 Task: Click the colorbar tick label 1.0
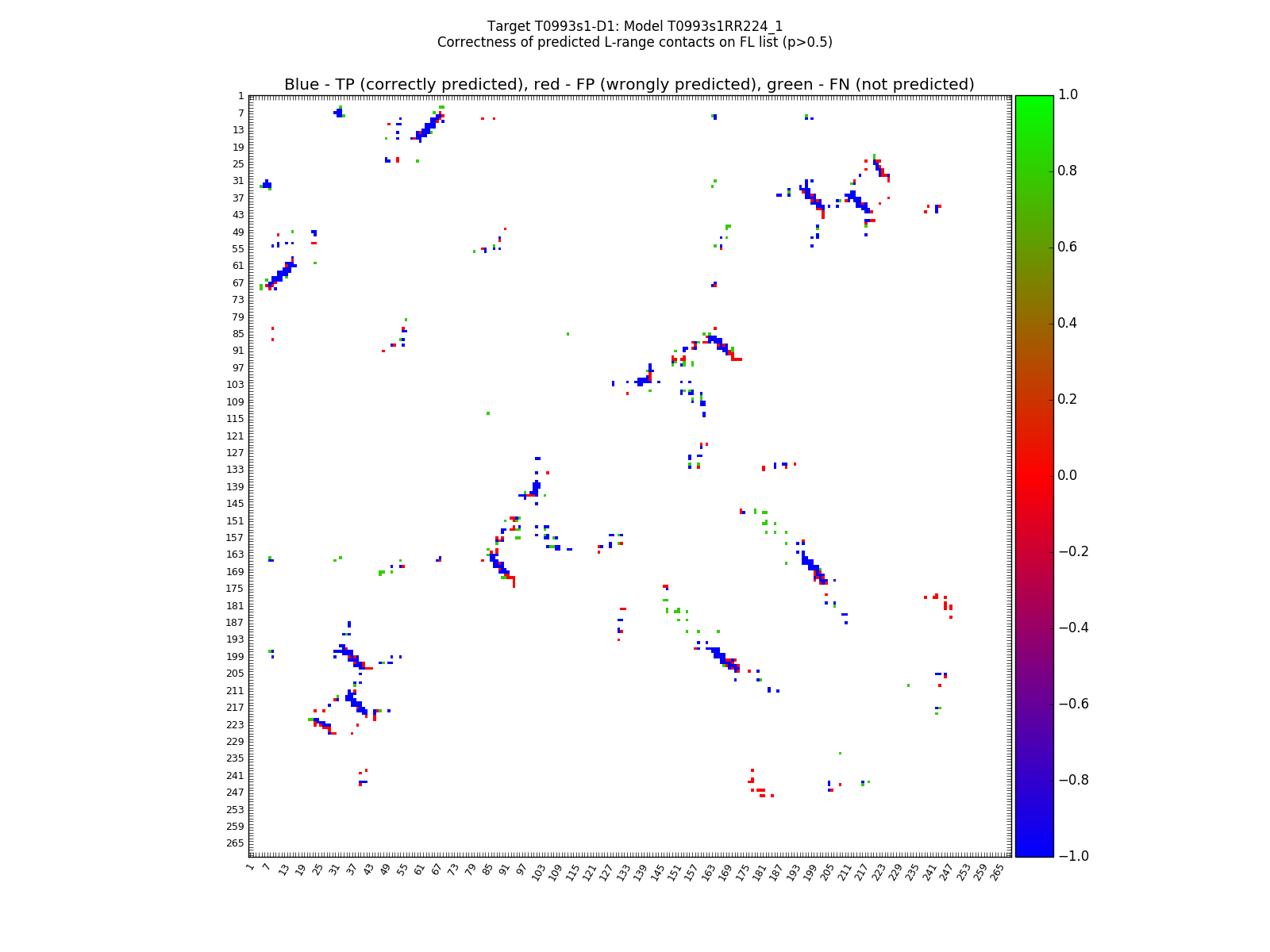[1068, 95]
